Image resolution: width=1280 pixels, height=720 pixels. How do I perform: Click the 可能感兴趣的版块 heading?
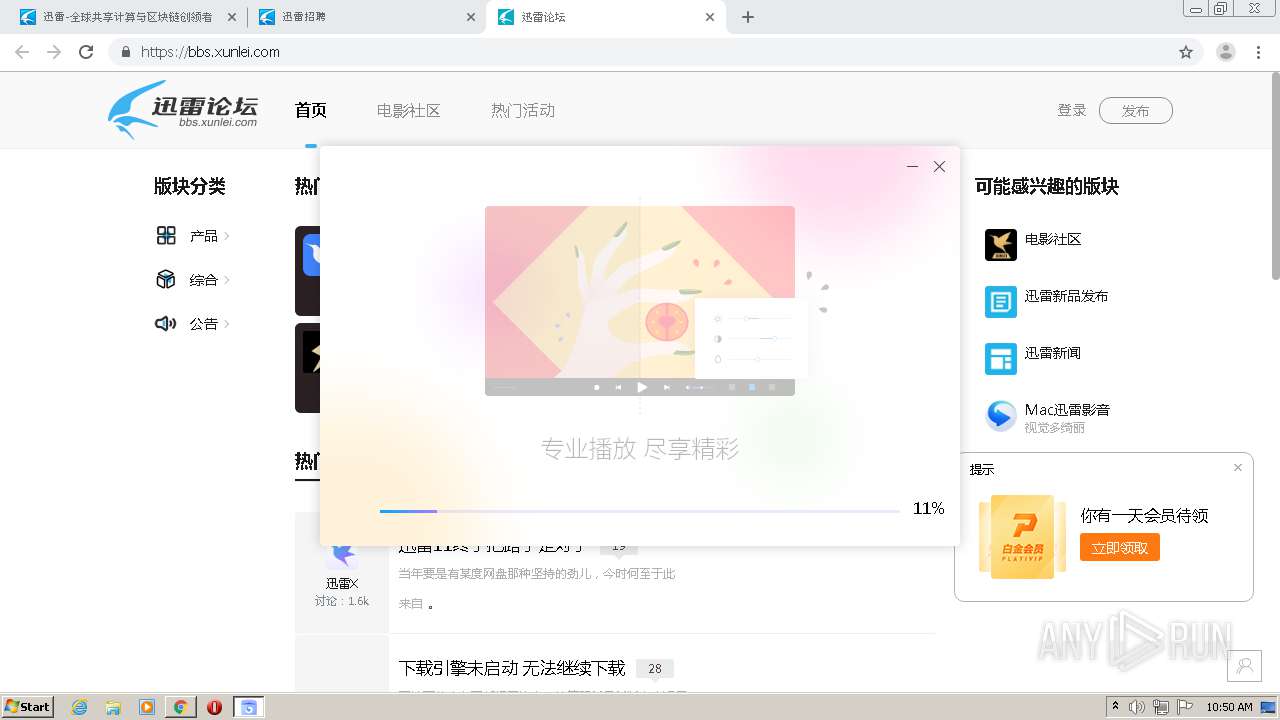pos(1047,186)
